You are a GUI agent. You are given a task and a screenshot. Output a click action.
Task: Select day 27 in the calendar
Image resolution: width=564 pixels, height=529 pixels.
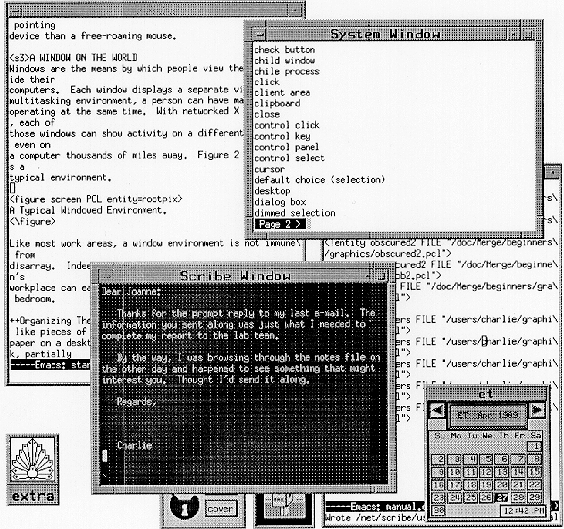point(501,497)
